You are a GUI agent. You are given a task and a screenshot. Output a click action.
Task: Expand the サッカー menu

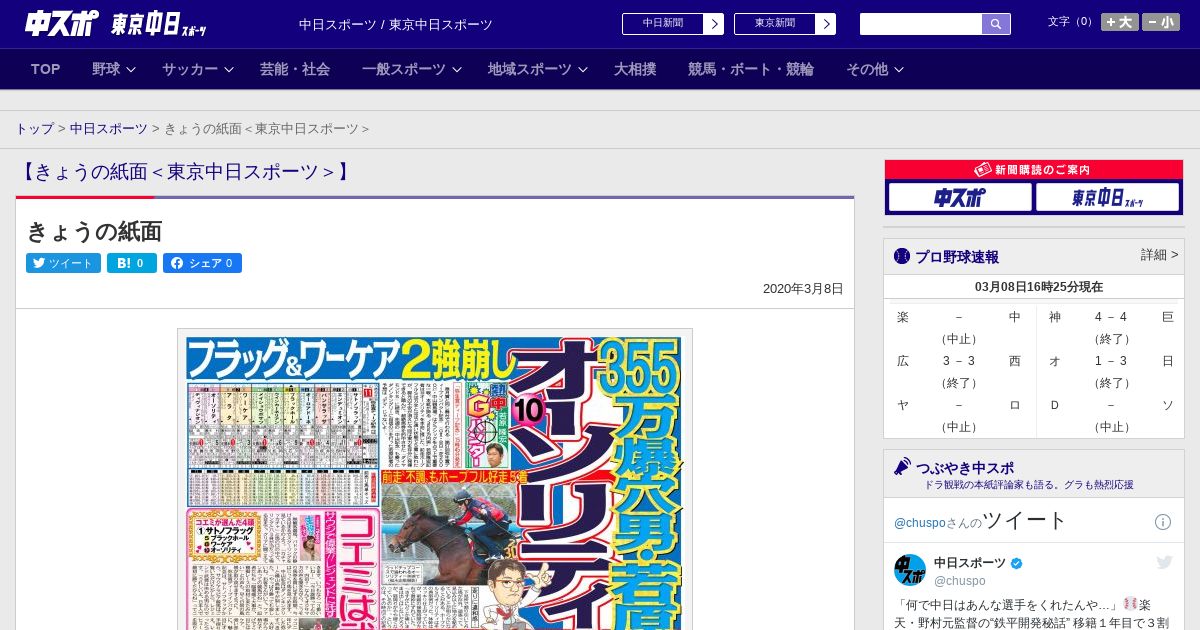pyautogui.click(x=198, y=69)
